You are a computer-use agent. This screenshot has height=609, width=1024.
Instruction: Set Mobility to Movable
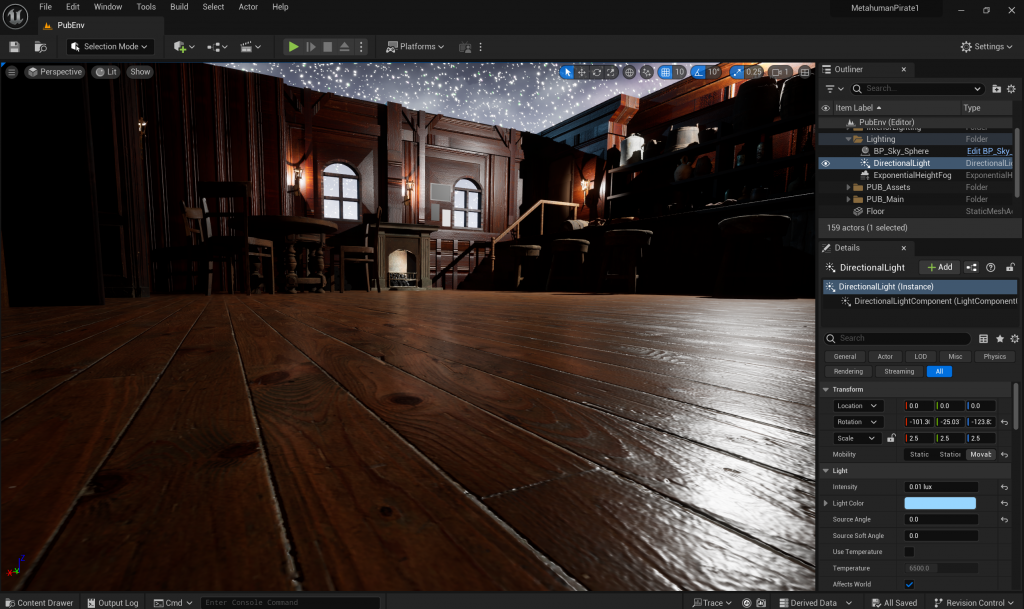click(980, 454)
